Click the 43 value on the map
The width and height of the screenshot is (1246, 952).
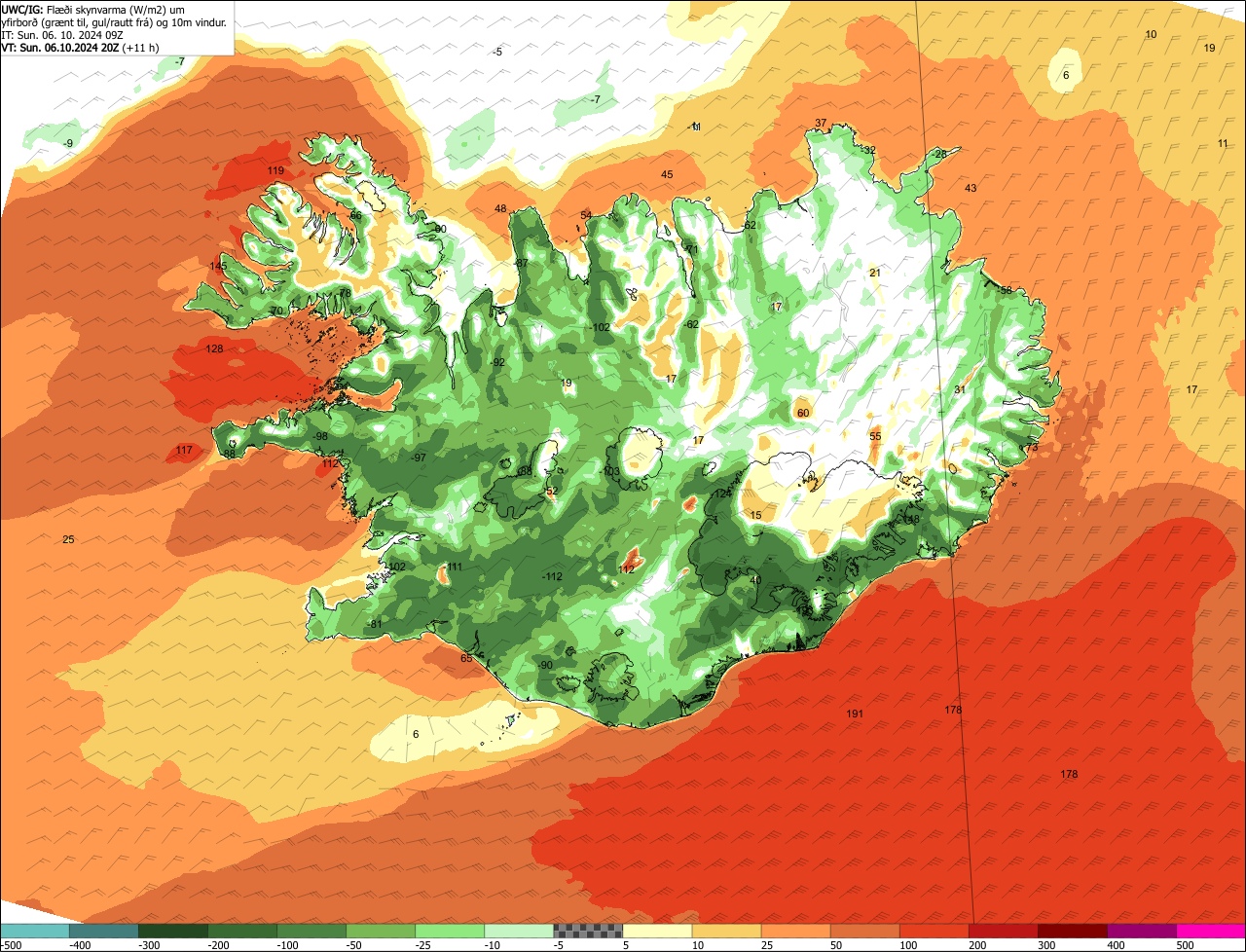971,188
